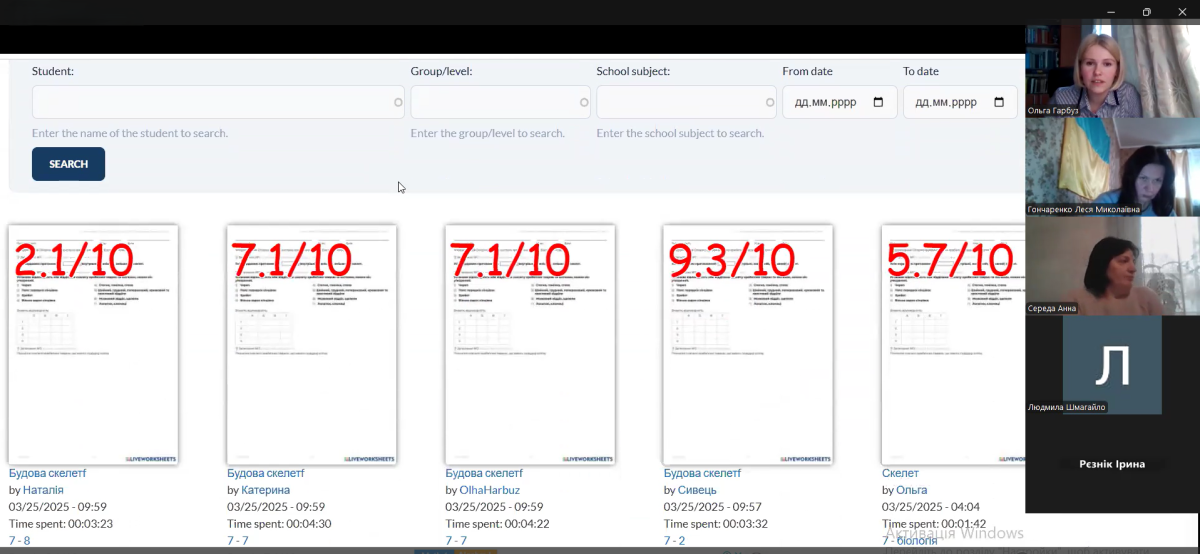
Task: Open worksheet thumbnail scored 9.3/10
Action: pyautogui.click(x=748, y=345)
